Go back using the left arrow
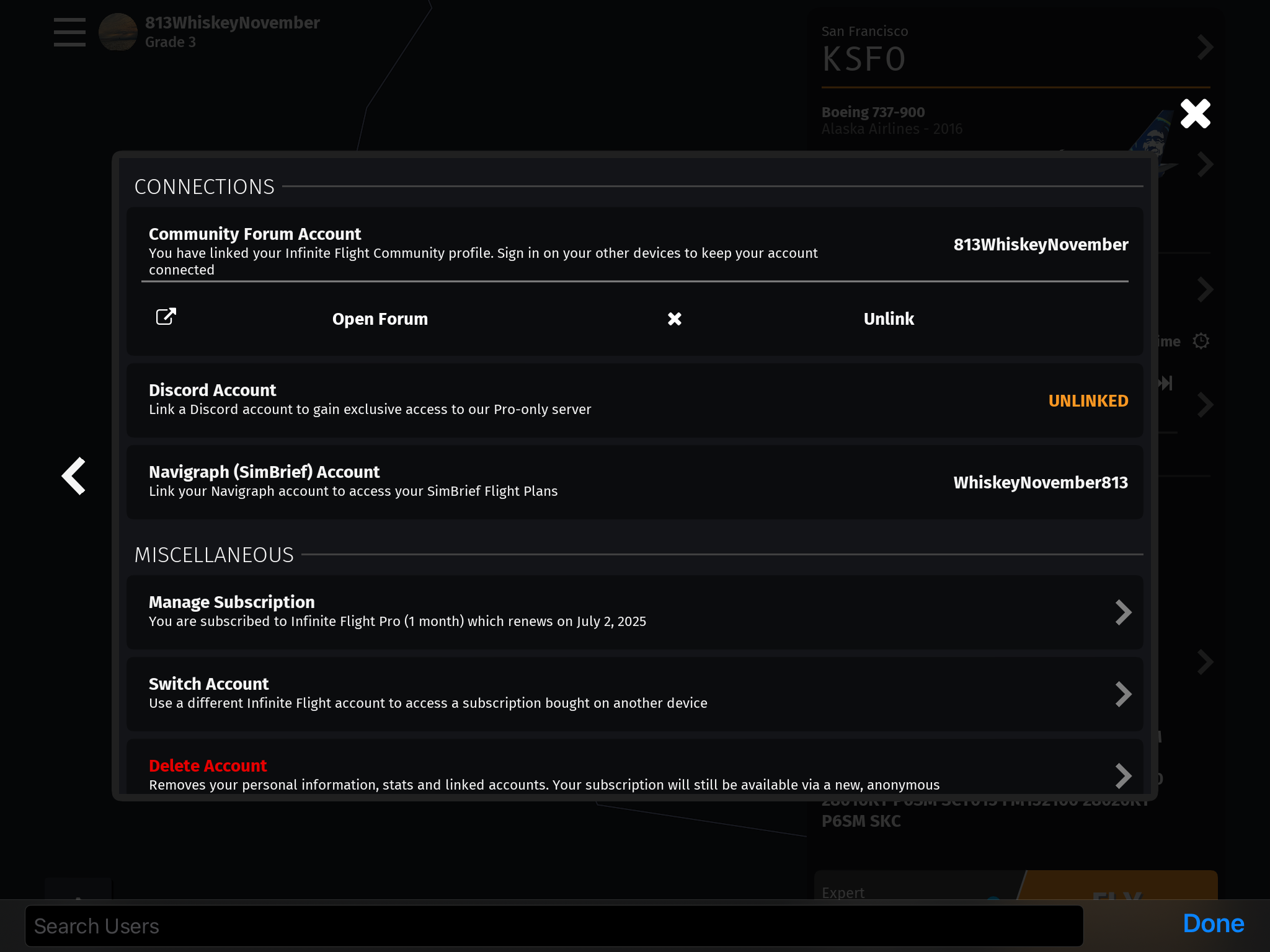Image resolution: width=1270 pixels, height=952 pixels. pyautogui.click(x=74, y=476)
